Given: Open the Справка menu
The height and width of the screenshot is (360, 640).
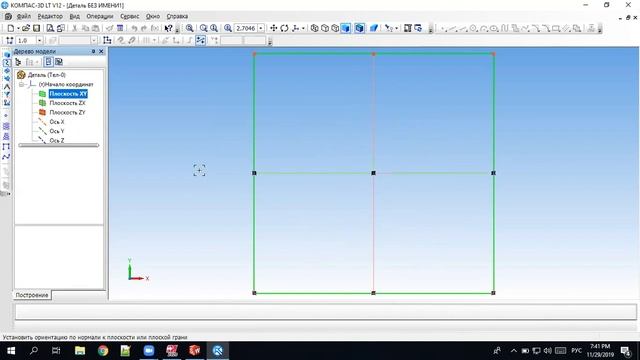Looking at the screenshot, I should 177,16.
